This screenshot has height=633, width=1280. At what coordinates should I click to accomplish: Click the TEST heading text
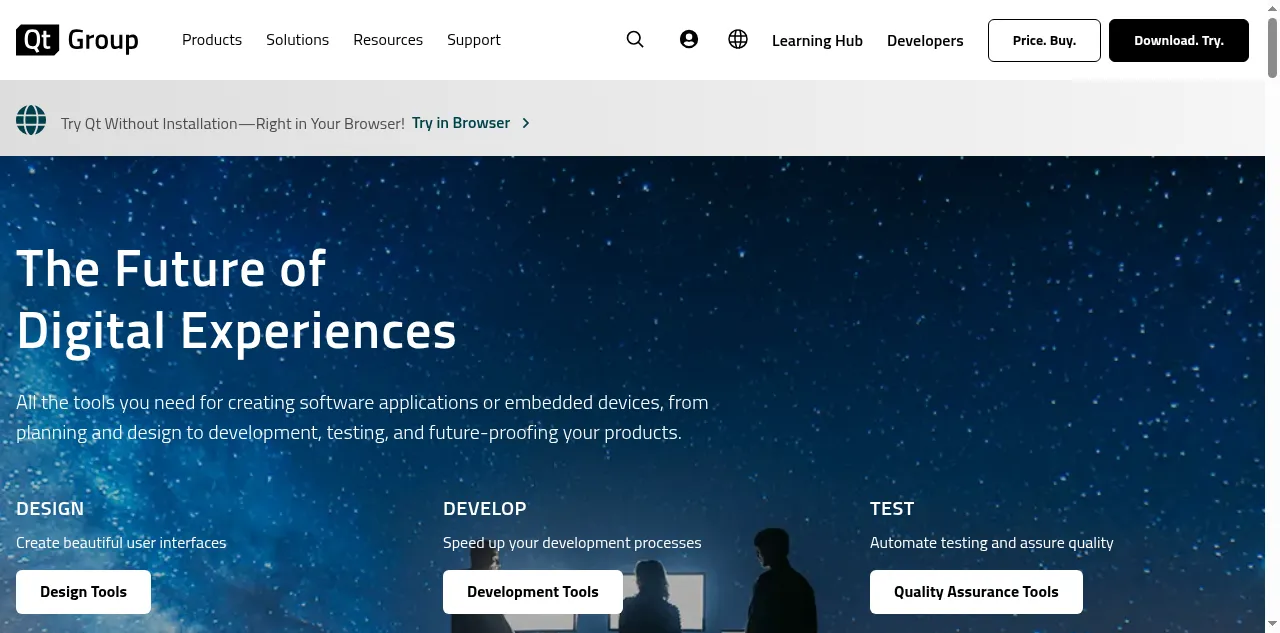[892, 509]
